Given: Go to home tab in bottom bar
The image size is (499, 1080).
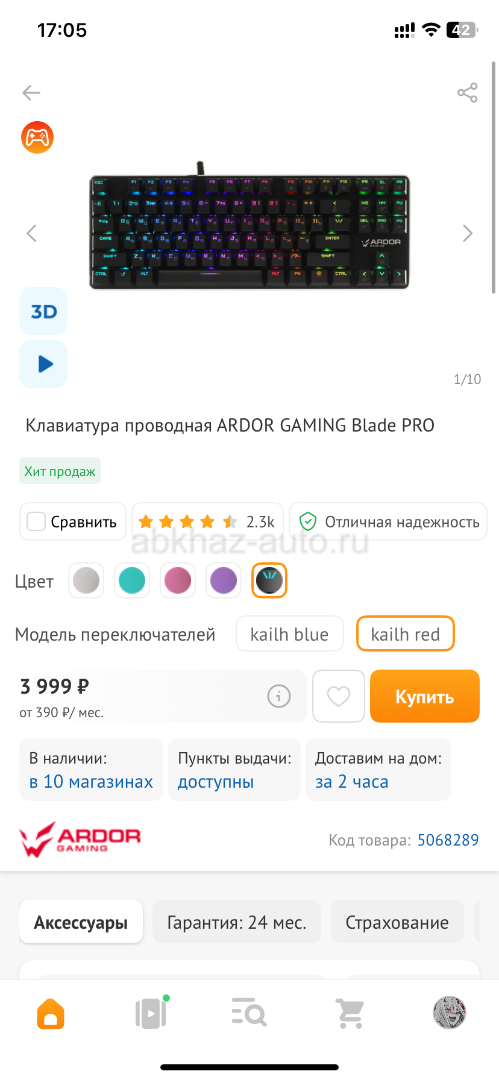Looking at the screenshot, I should coord(51,1012).
